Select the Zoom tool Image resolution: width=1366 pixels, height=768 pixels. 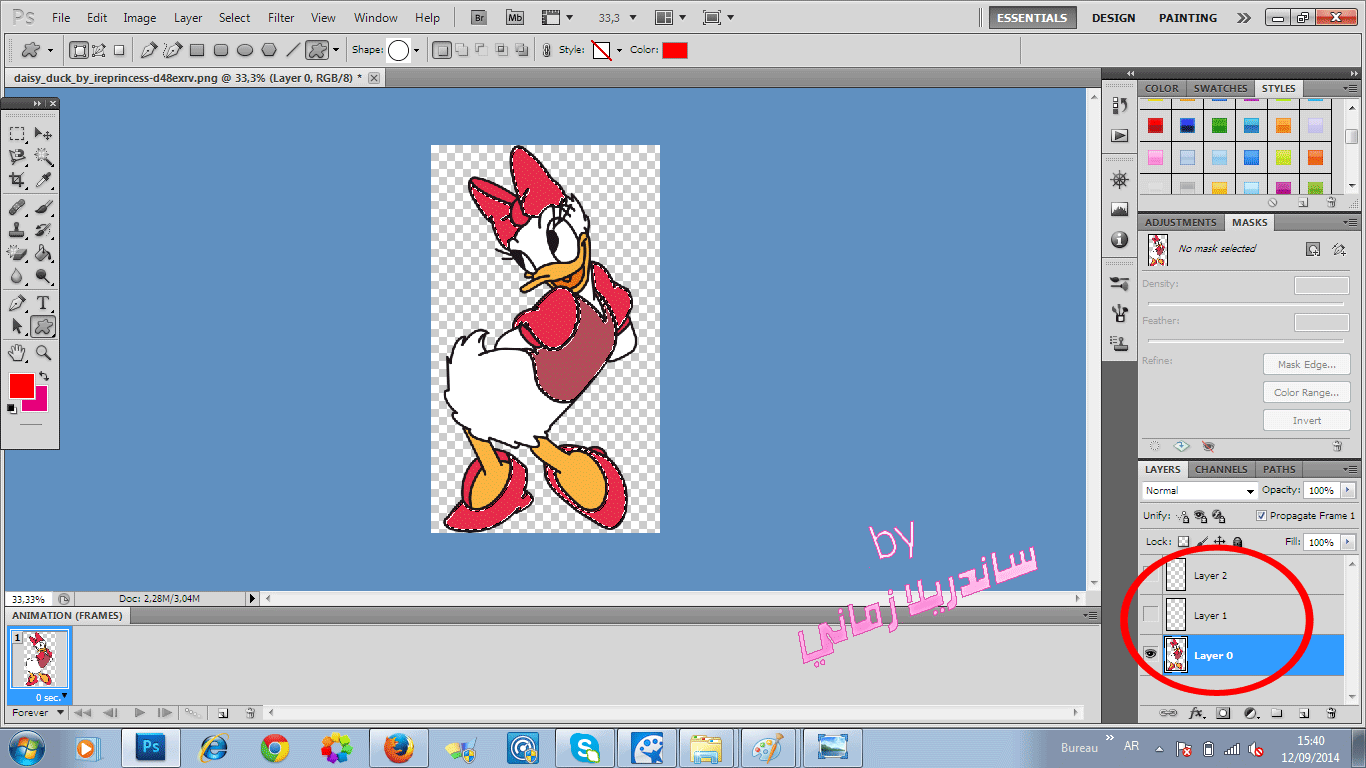(x=43, y=352)
